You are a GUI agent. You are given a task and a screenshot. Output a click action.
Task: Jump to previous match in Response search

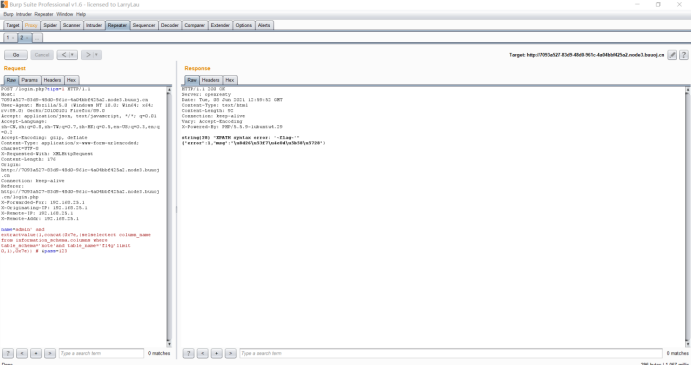pyautogui.click(x=203, y=353)
